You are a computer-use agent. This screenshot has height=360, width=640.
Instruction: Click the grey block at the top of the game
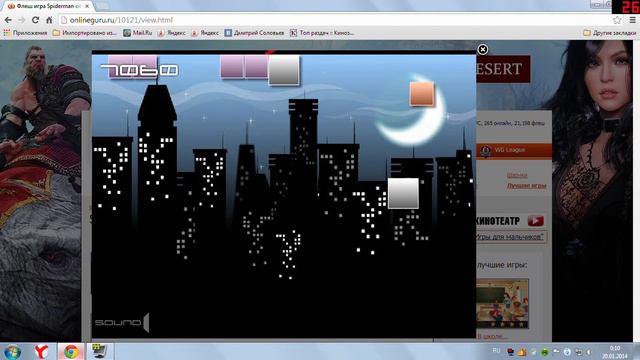284,70
